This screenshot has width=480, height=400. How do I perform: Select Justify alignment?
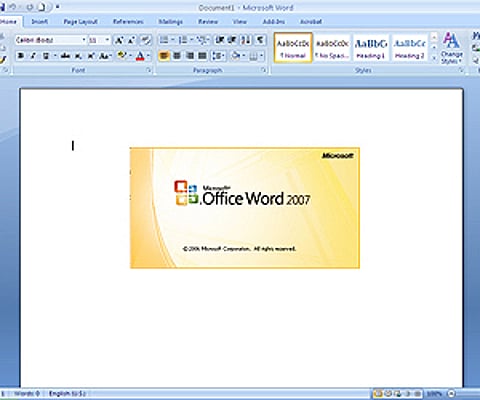(x=202, y=56)
